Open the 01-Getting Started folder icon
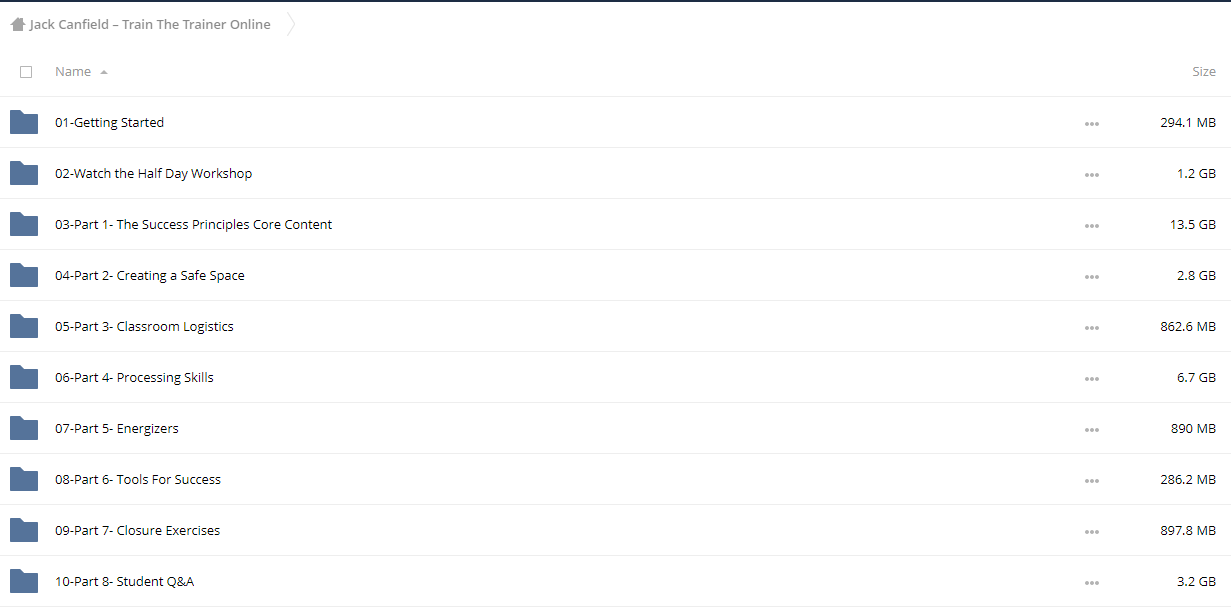Screen dimensions: 1231x609 (24, 122)
